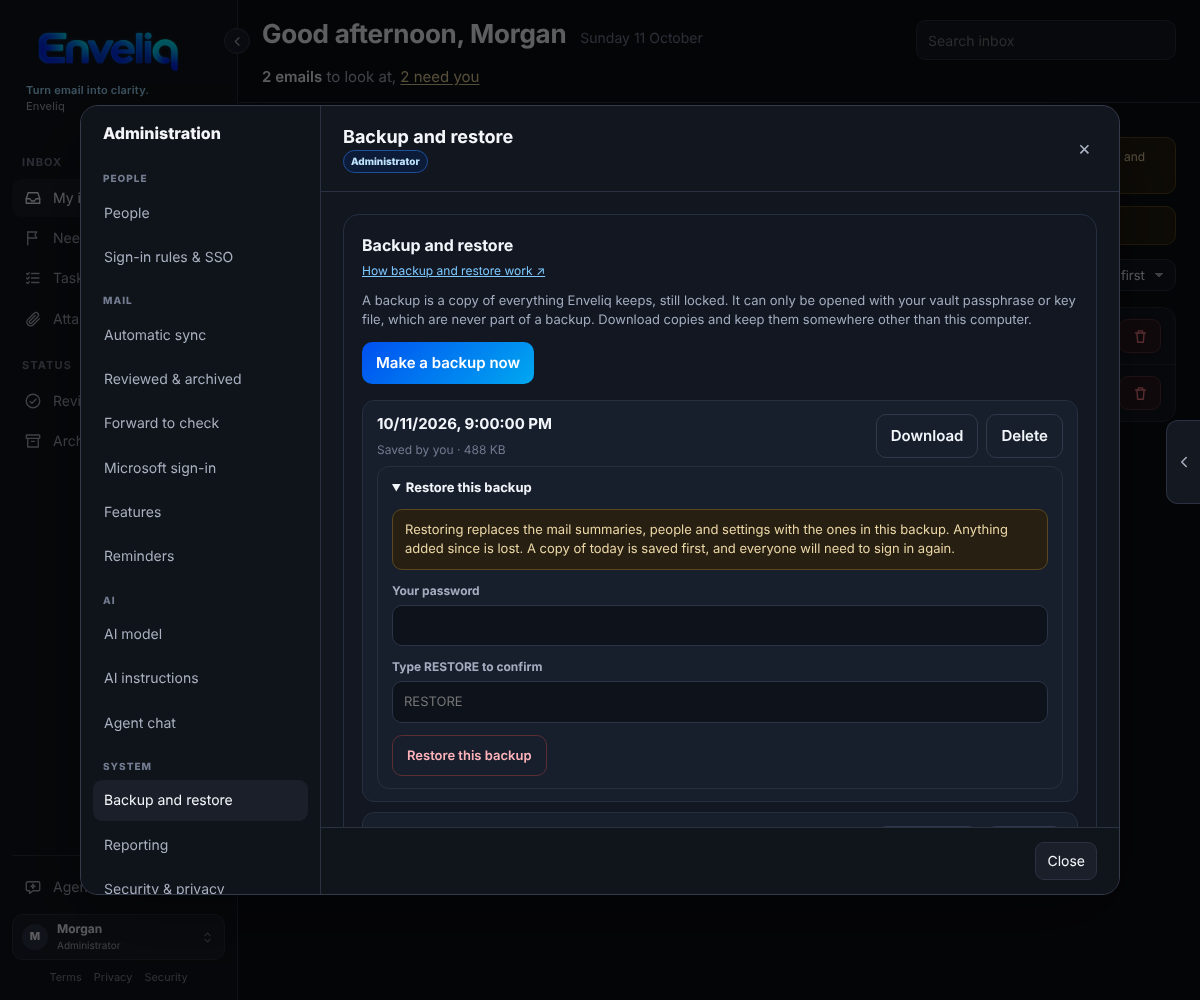
Task: Select Backup and restore in the sidebar
Action: pos(200,800)
